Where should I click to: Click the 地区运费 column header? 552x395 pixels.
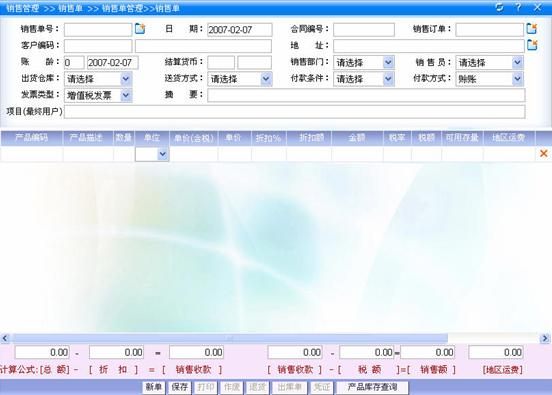pyautogui.click(x=509, y=138)
